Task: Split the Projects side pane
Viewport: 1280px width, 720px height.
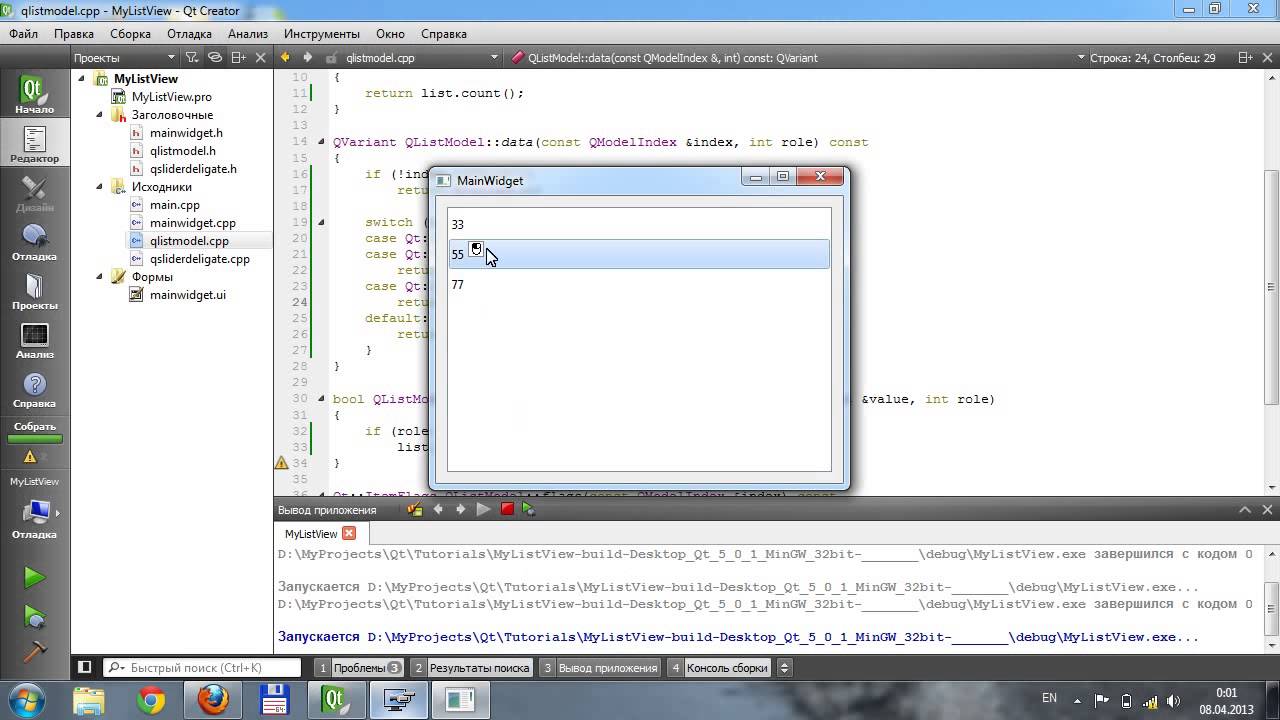Action: click(237, 58)
